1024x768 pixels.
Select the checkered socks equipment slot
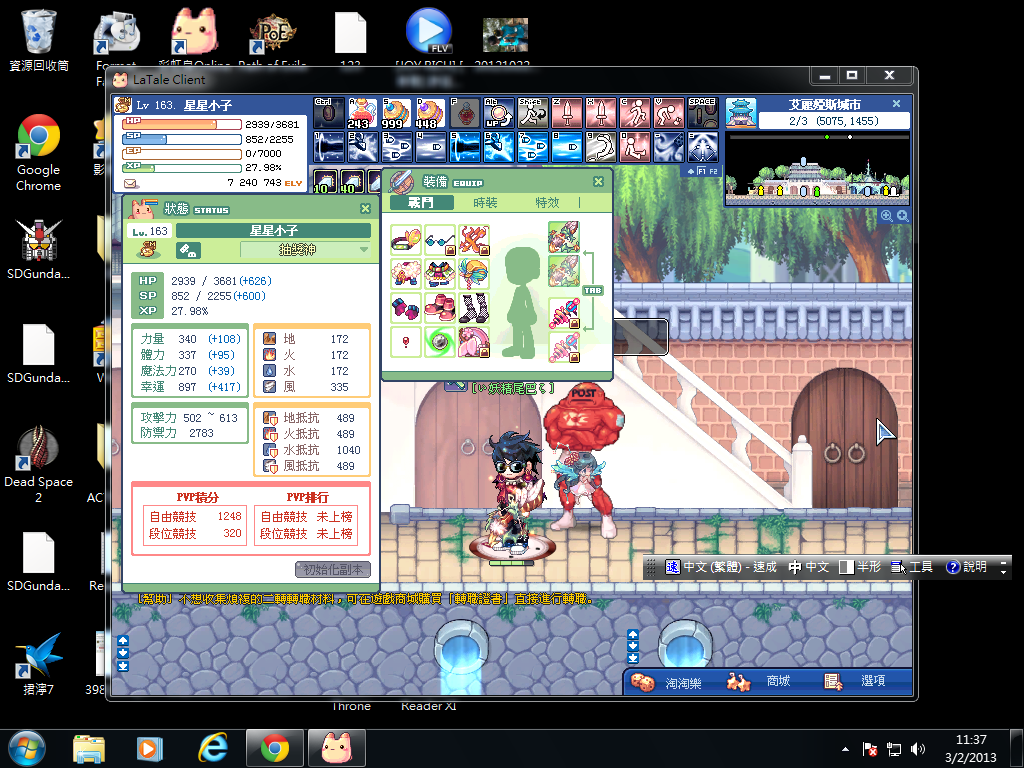pyautogui.click(x=473, y=308)
